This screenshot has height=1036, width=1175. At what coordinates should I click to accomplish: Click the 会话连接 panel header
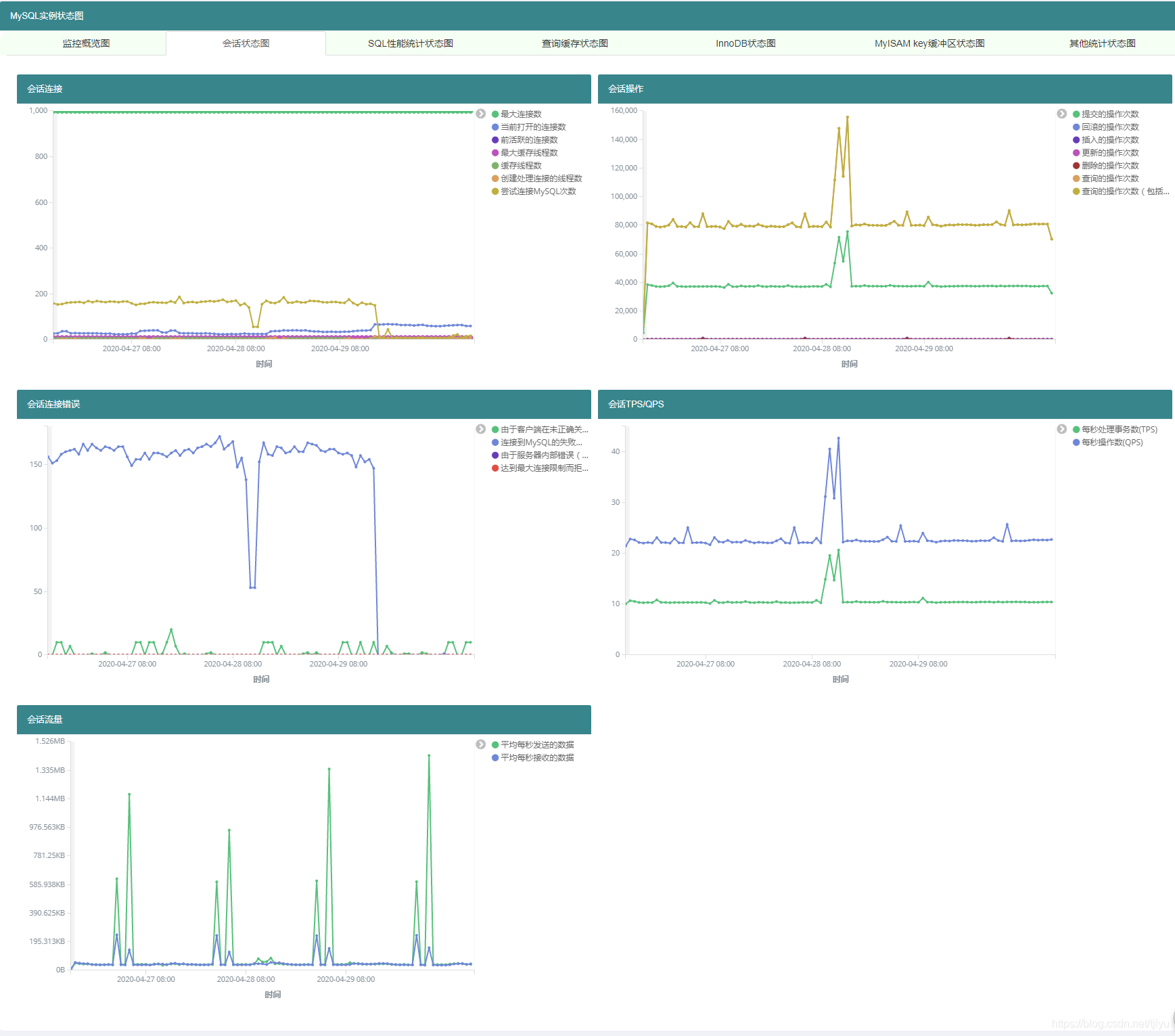[304, 89]
